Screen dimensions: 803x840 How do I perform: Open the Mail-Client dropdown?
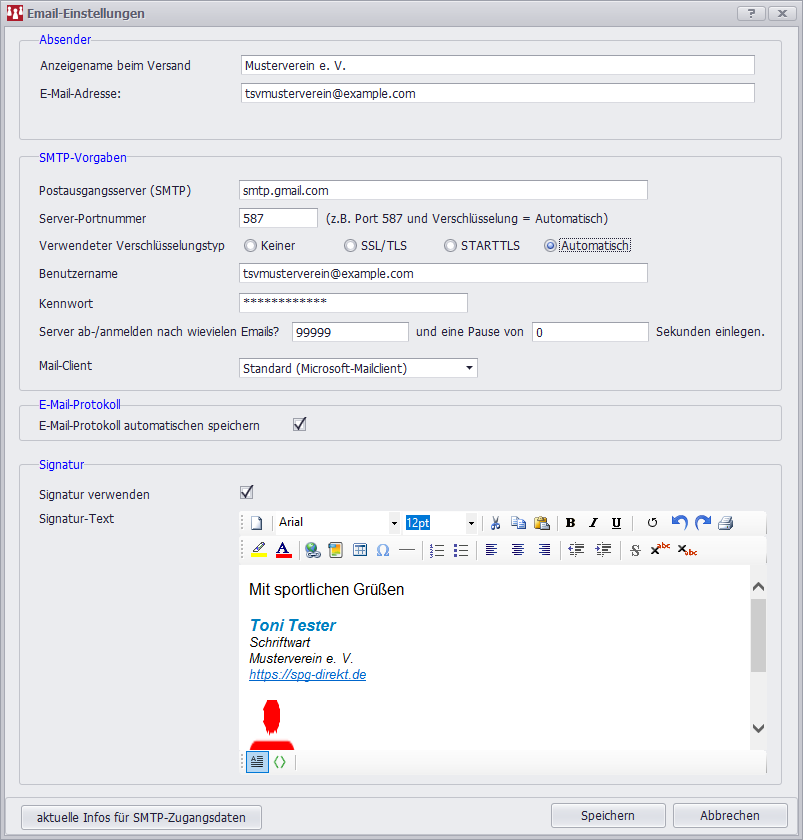[470, 369]
